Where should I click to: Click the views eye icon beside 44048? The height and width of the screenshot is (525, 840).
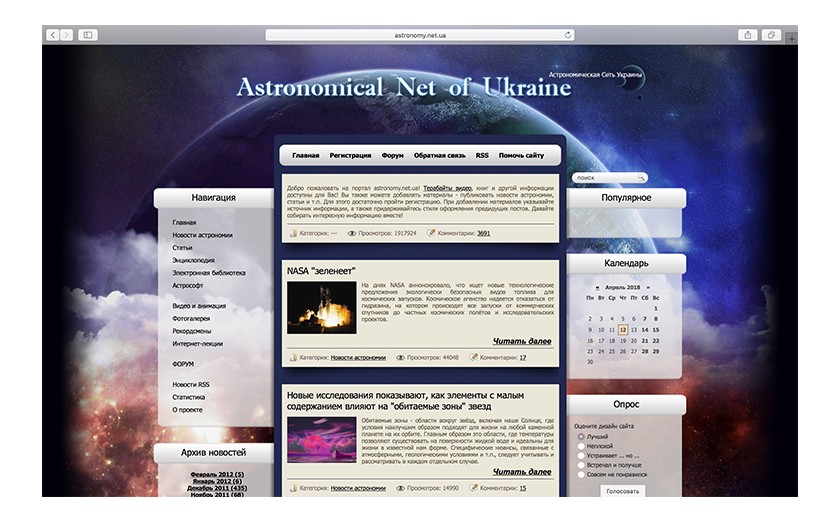[400, 357]
